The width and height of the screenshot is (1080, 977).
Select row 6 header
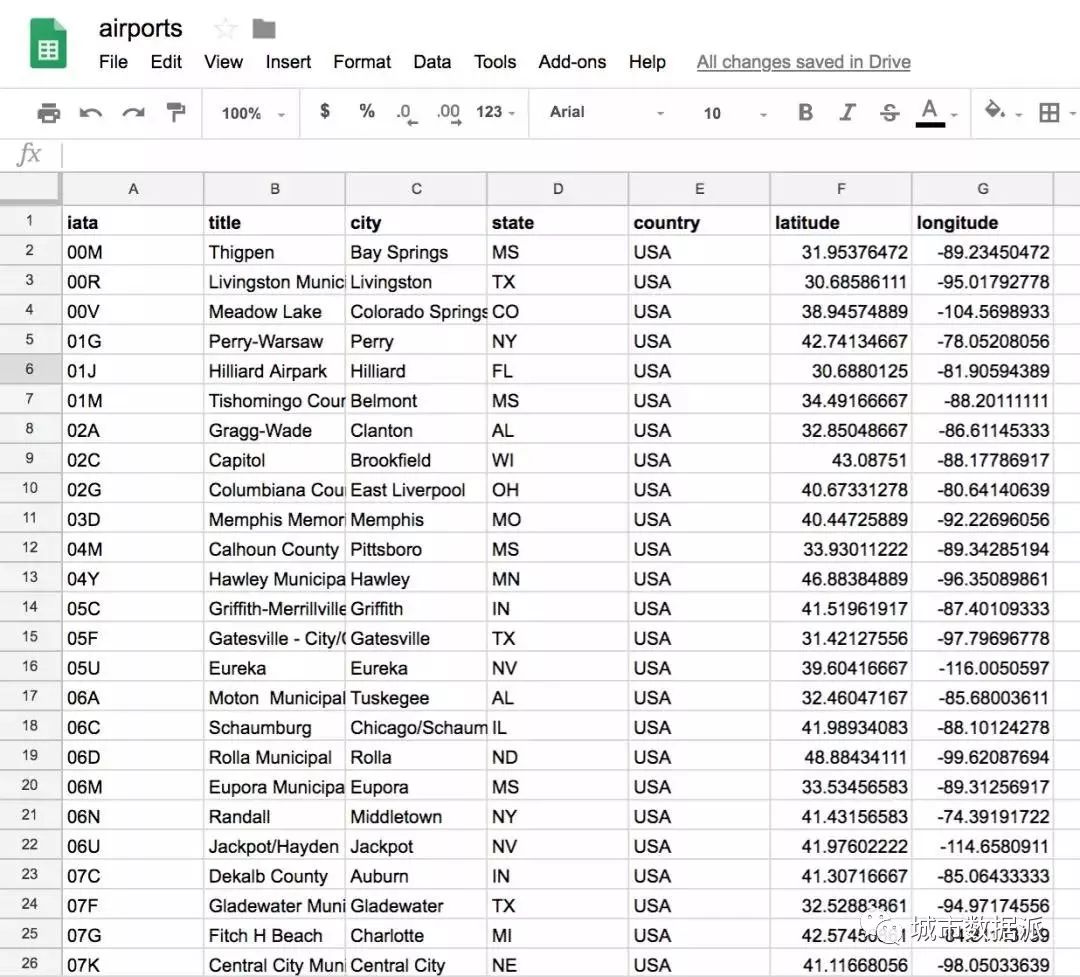30,369
